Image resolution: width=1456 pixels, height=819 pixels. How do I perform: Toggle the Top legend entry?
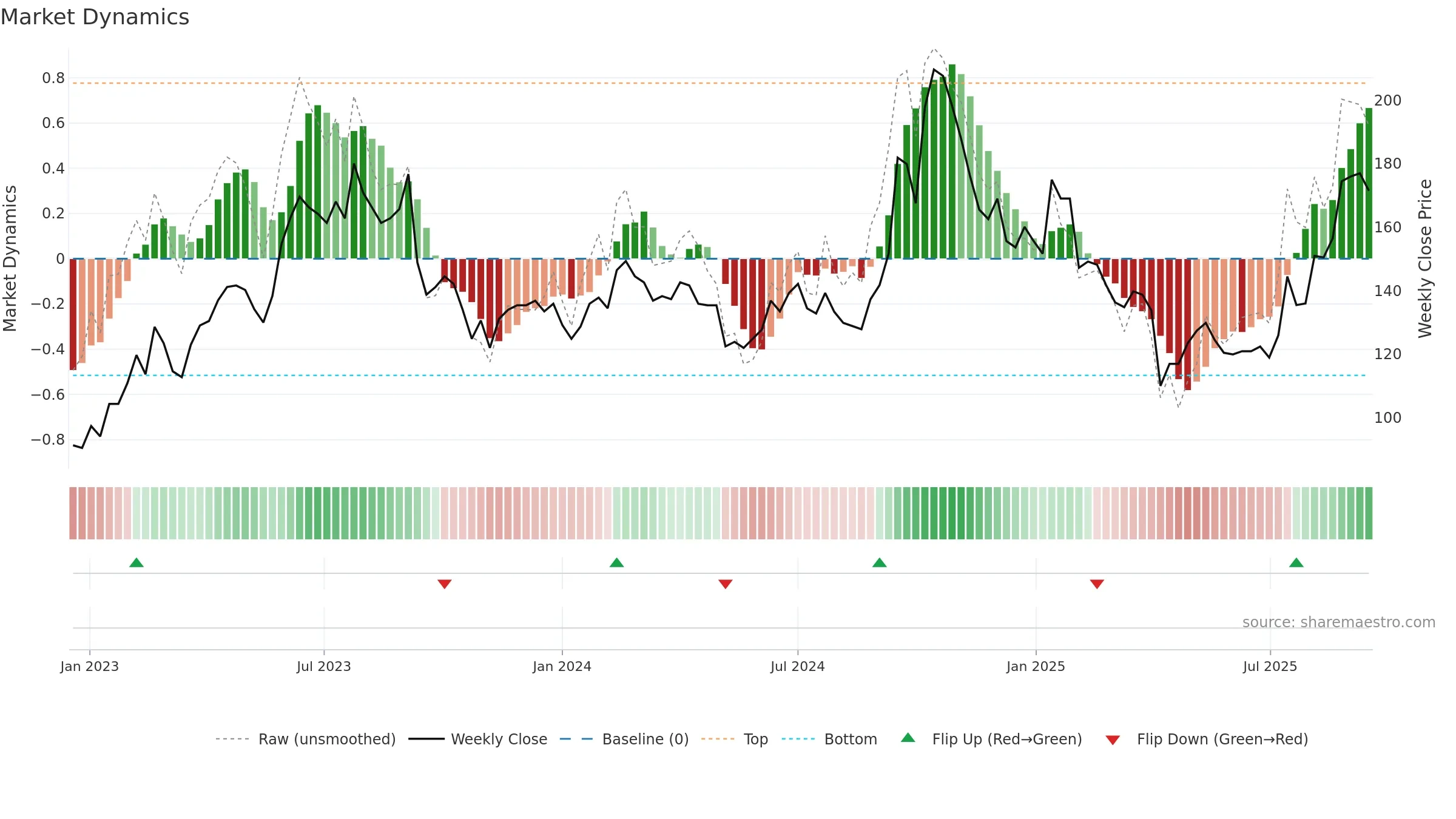point(735,739)
